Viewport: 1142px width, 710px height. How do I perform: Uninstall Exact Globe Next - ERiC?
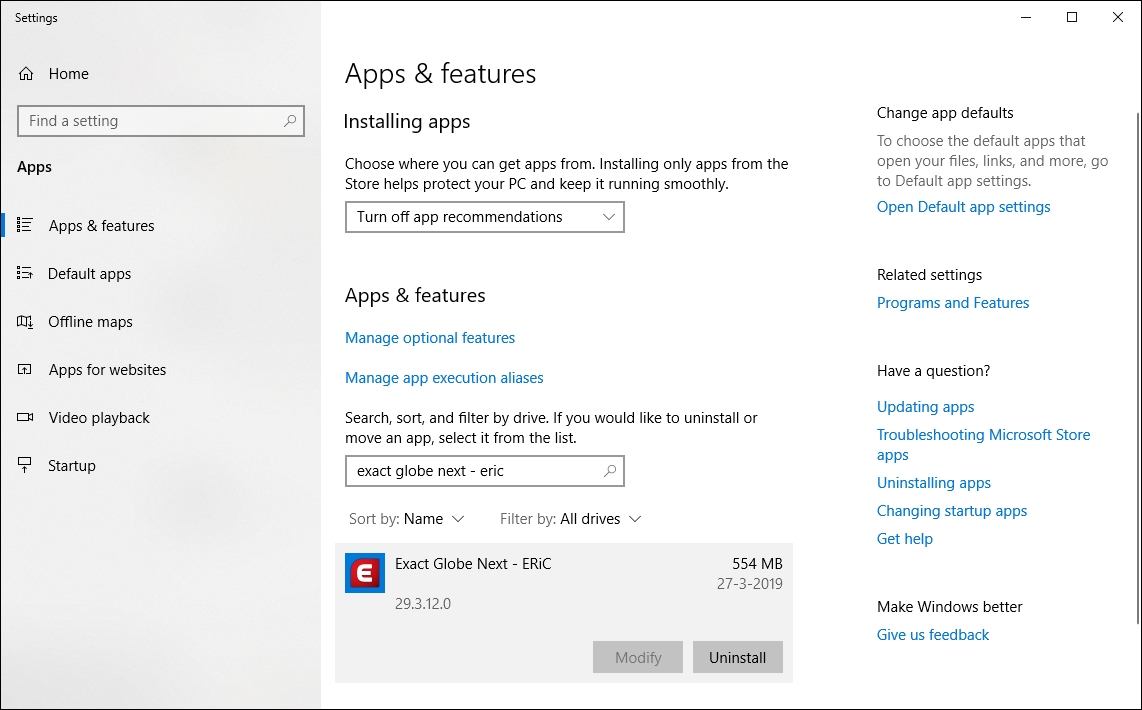coord(738,657)
